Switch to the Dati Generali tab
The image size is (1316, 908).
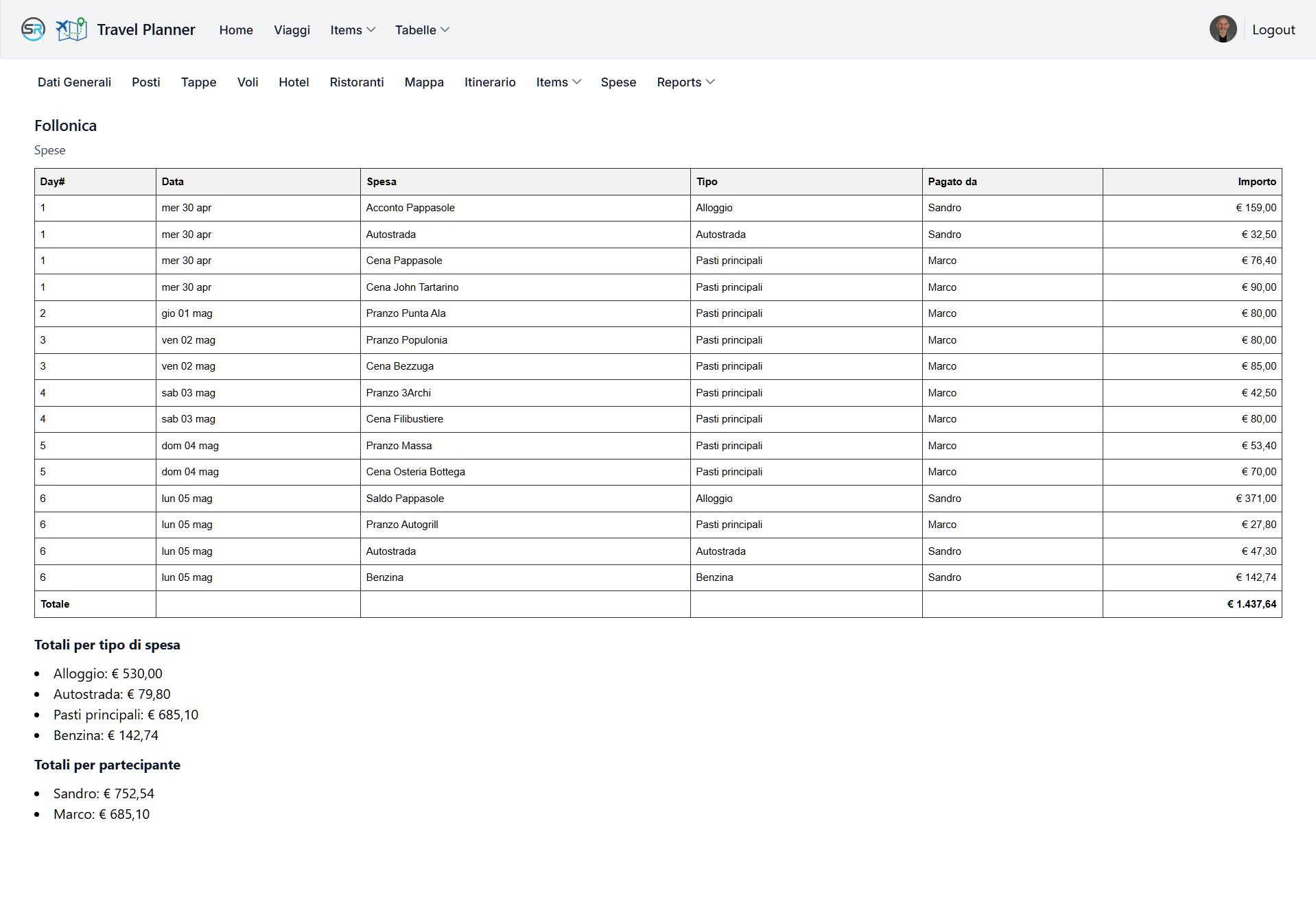coord(74,82)
